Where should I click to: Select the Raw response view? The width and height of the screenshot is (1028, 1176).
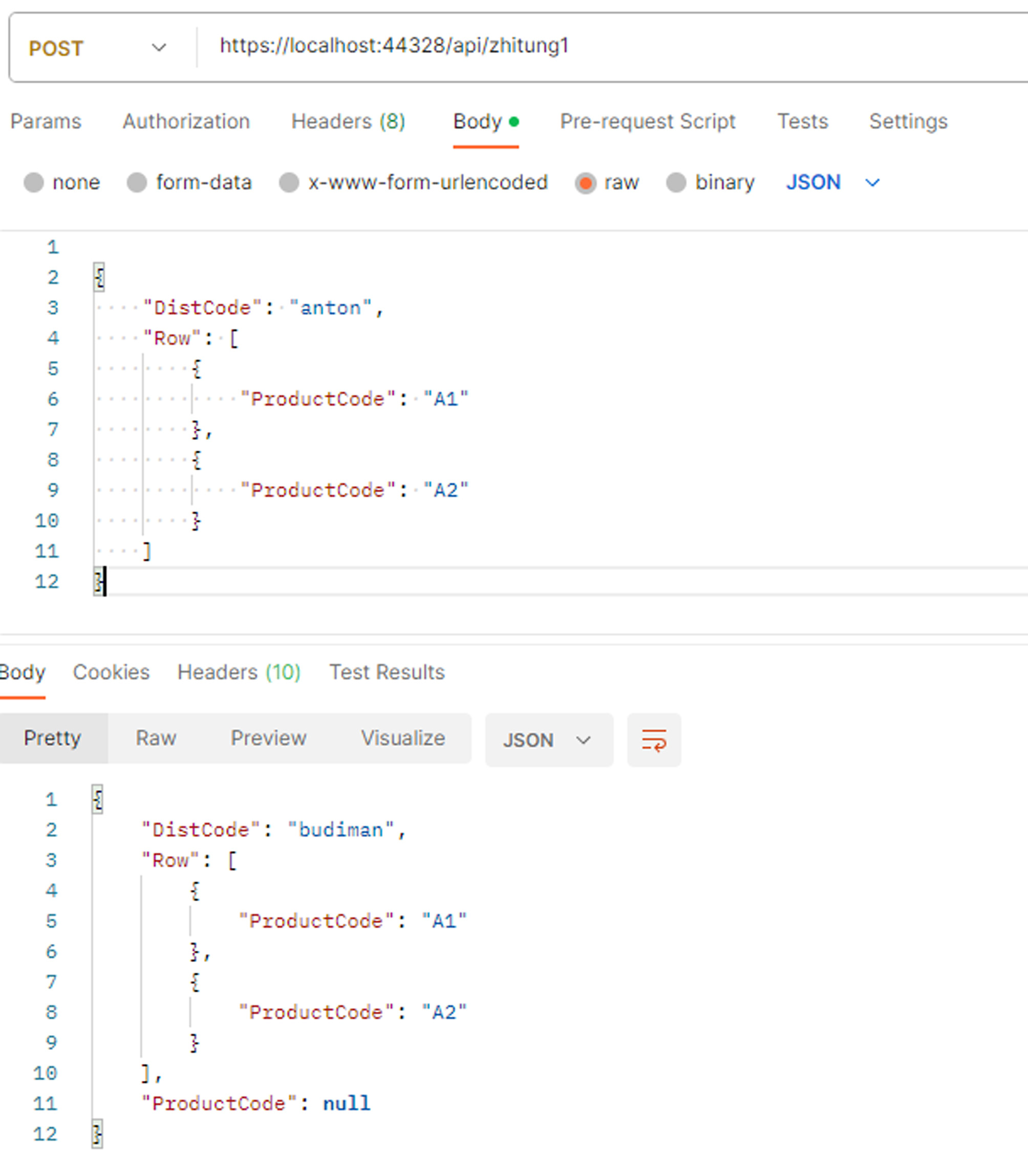tap(156, 738)
